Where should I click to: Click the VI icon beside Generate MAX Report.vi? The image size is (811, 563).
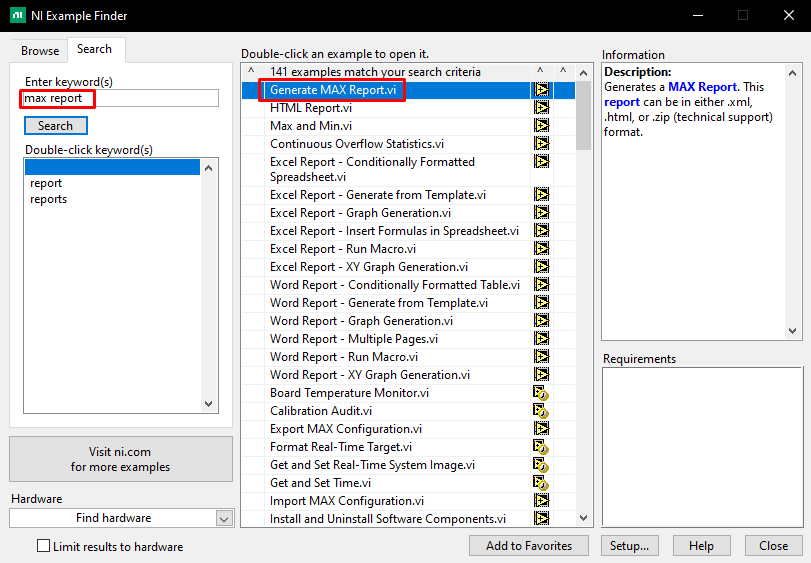(542, 90)
